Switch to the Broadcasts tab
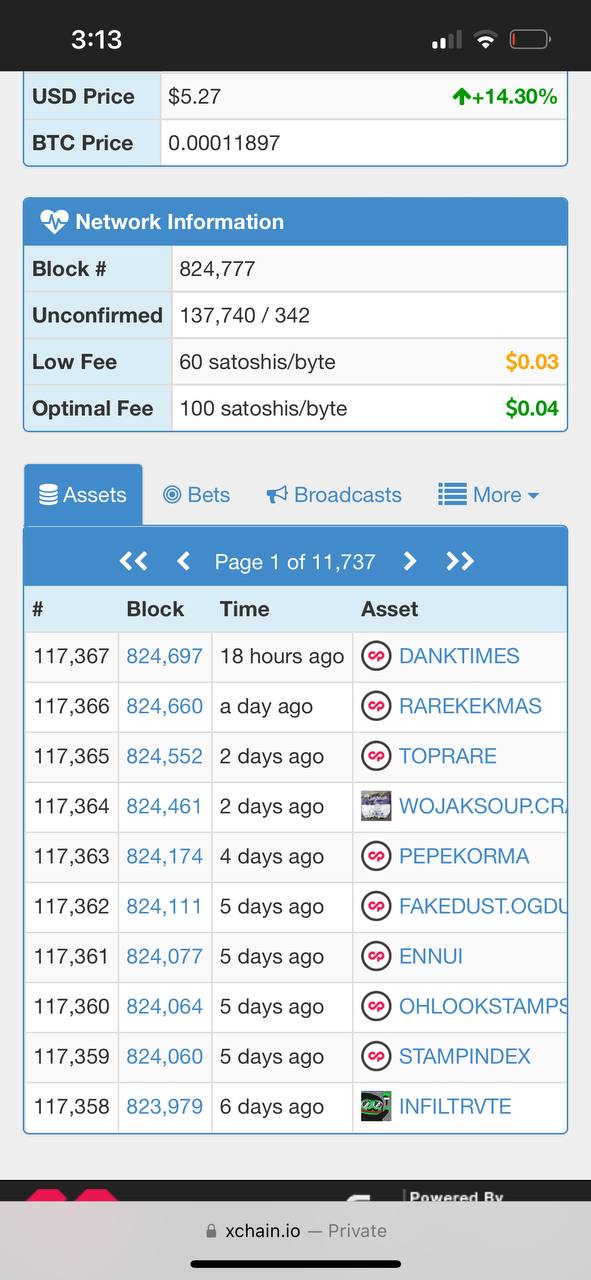 click(334, 495)
